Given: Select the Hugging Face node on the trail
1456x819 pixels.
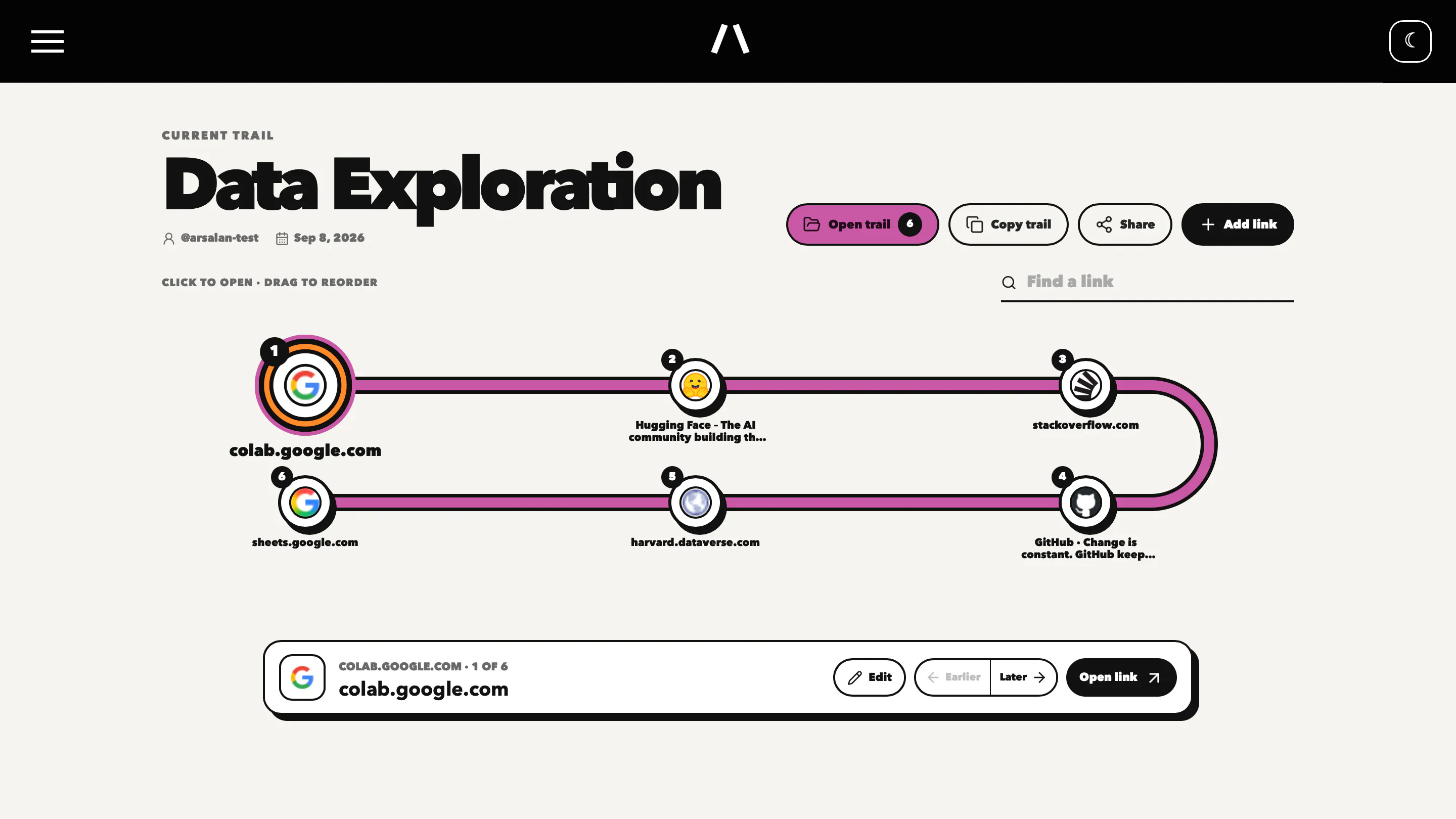Looking at the screenshot, I should point(695,385).
